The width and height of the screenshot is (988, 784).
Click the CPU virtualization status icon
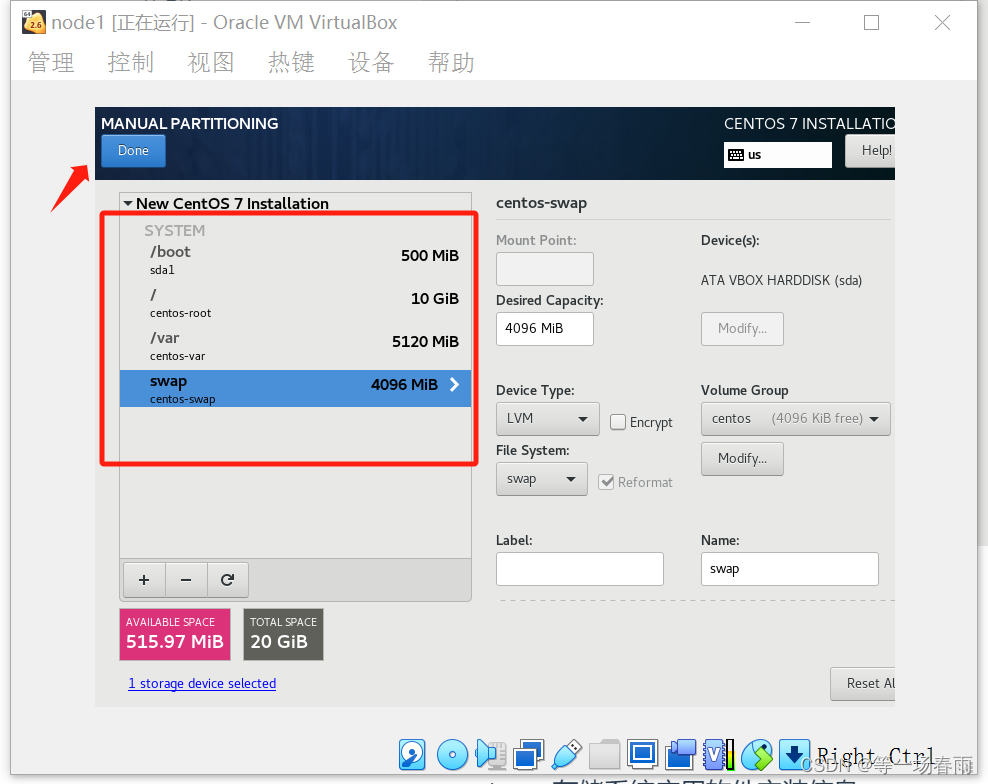coord(719,754)
